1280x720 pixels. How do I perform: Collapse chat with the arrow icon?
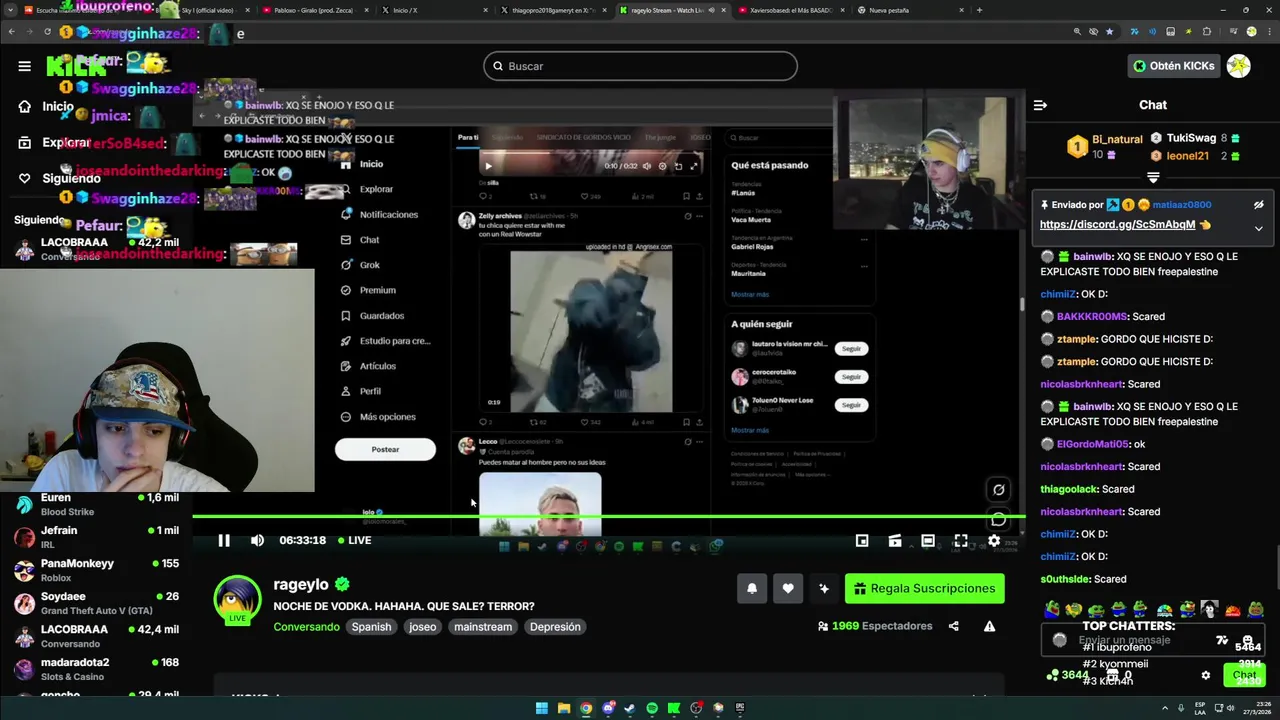(1040, 105)
